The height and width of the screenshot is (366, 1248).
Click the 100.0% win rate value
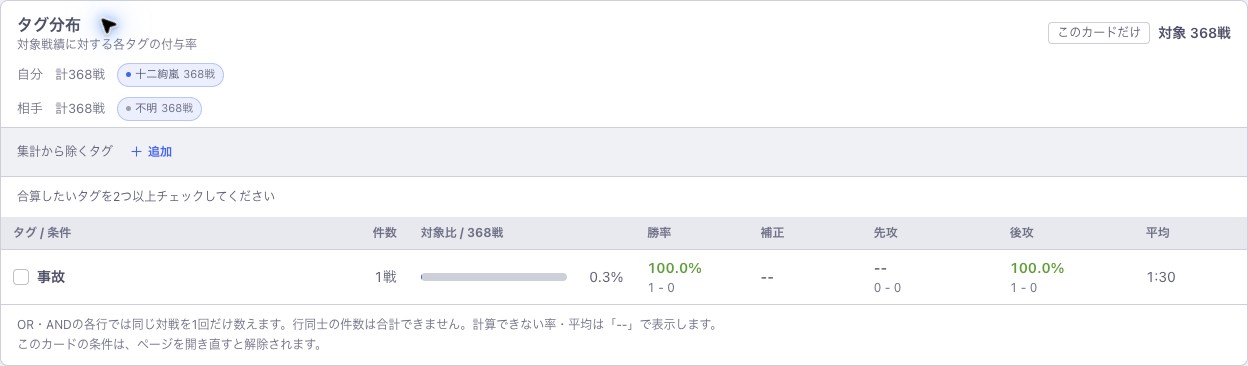point(675,268)
